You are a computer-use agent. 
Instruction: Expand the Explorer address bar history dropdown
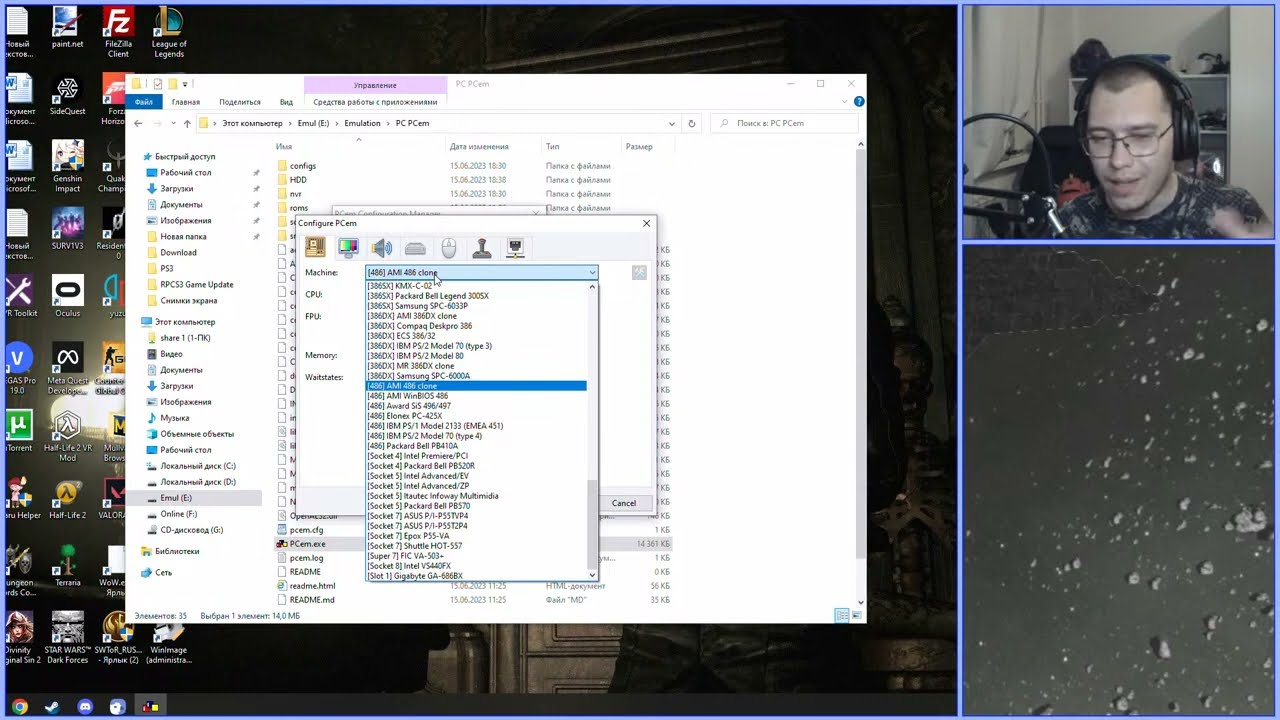click(671, 123)
